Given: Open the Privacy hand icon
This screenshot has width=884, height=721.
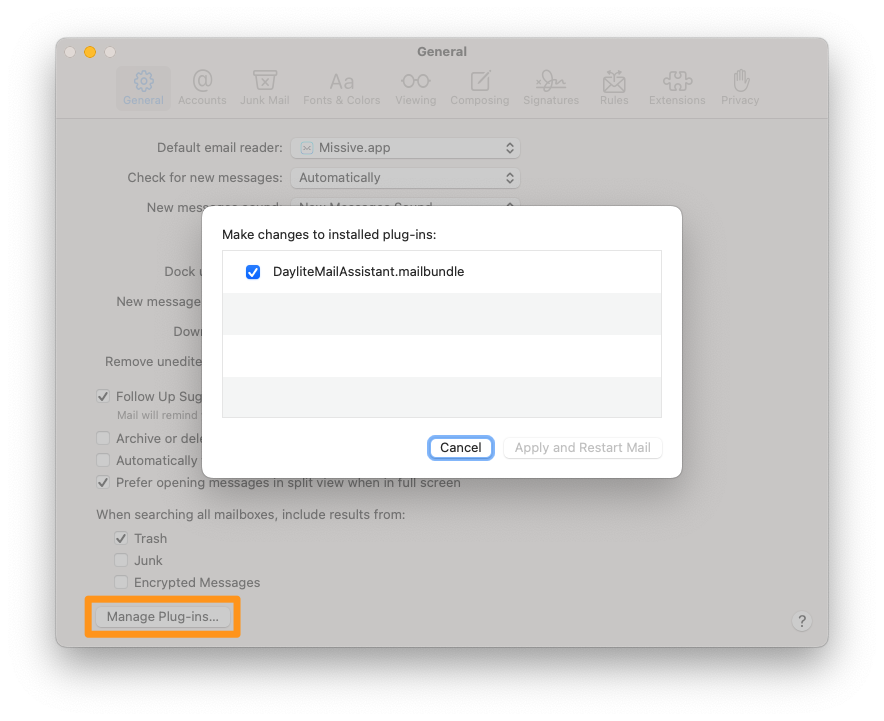Looking at the screenshot, I should [741, 81].
